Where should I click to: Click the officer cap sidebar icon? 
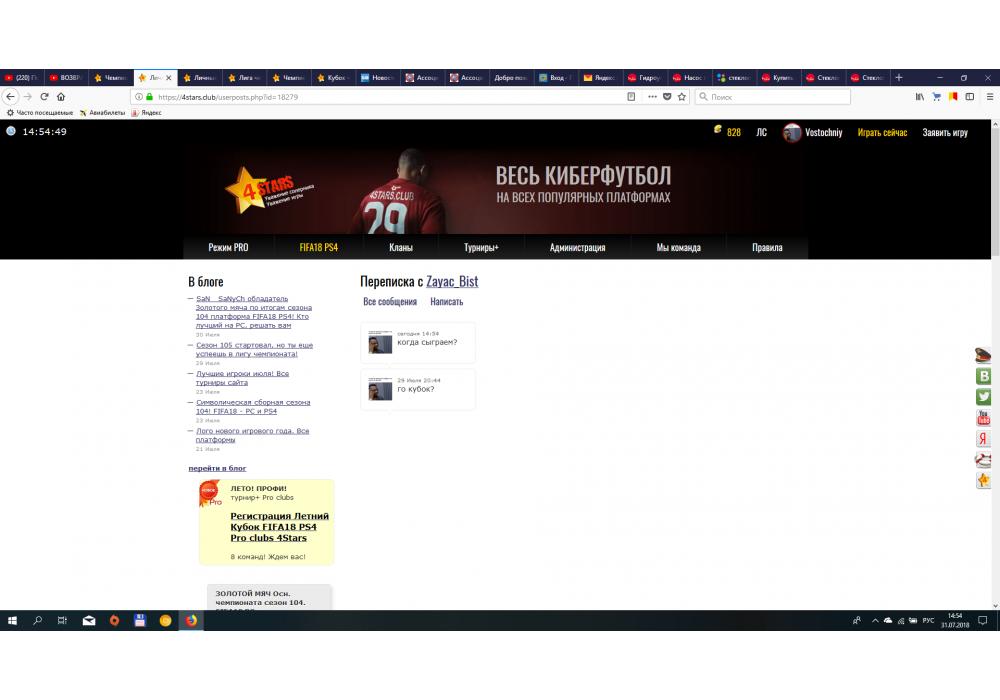click(x=983, y=355)
